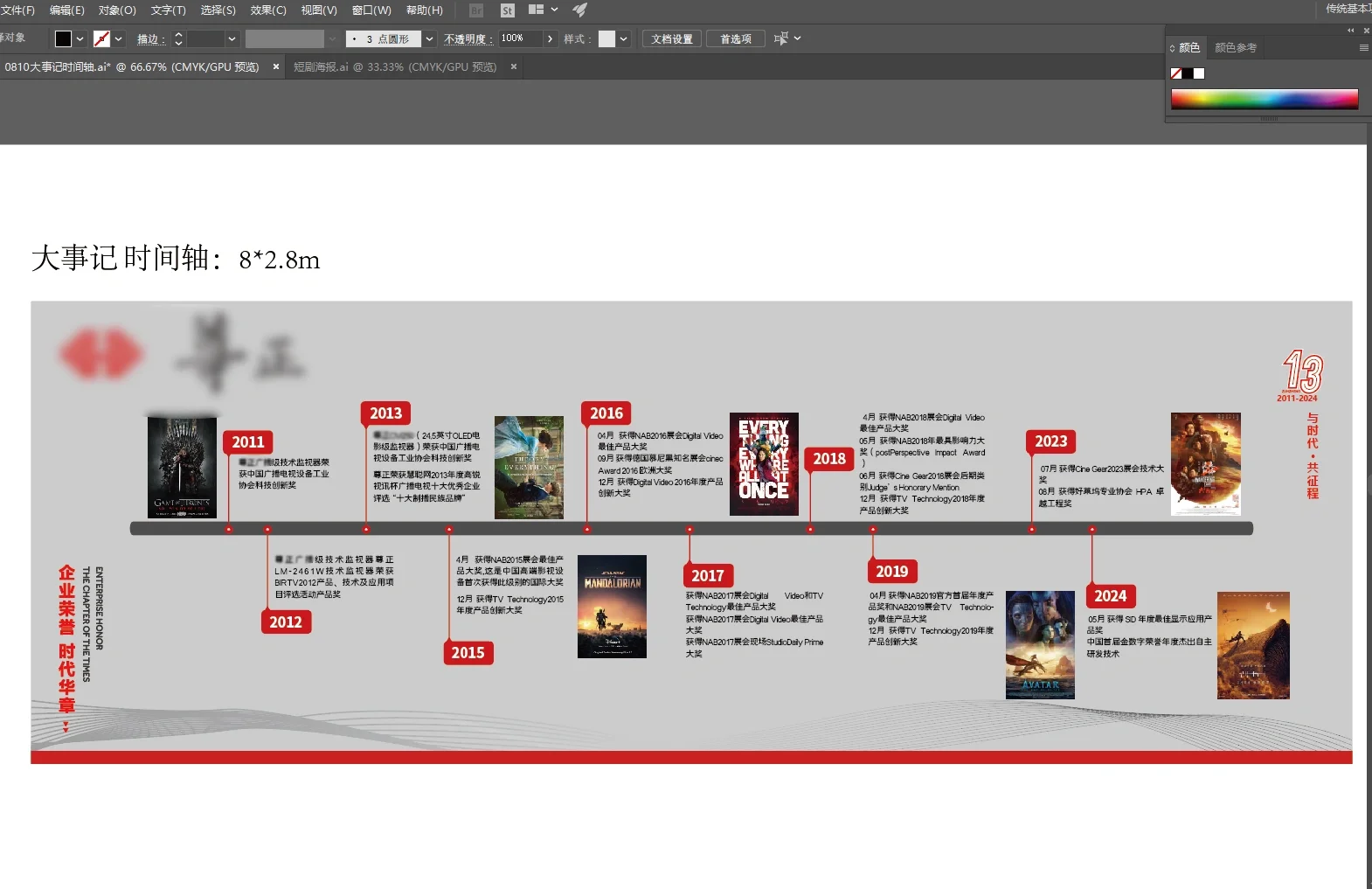Click the rocket GPU performance icon
This screenshot has width=1372, height=889.
(579, 10)
